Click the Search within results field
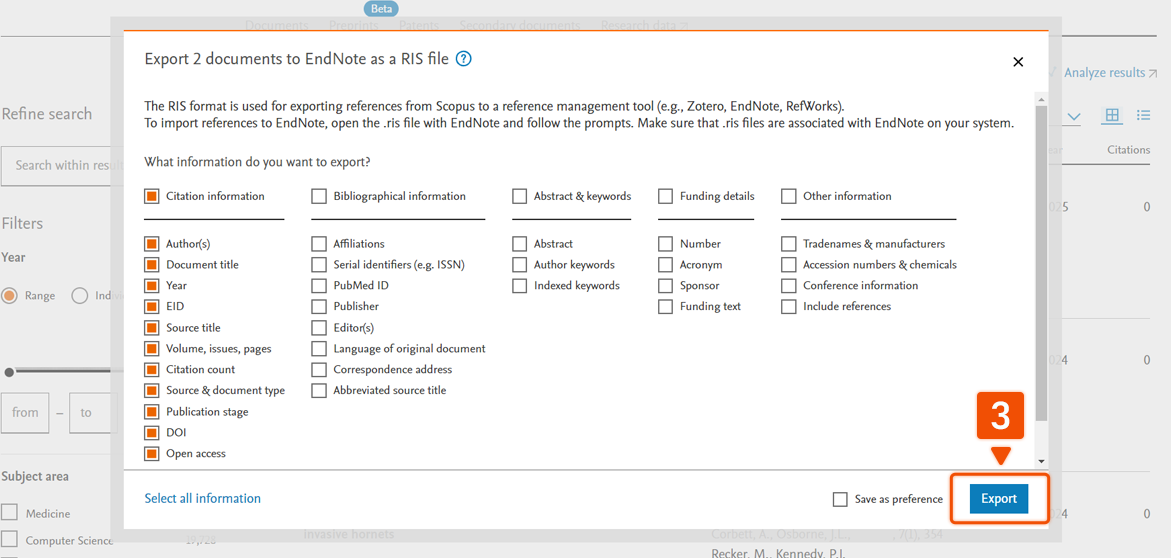 point(62,165)
